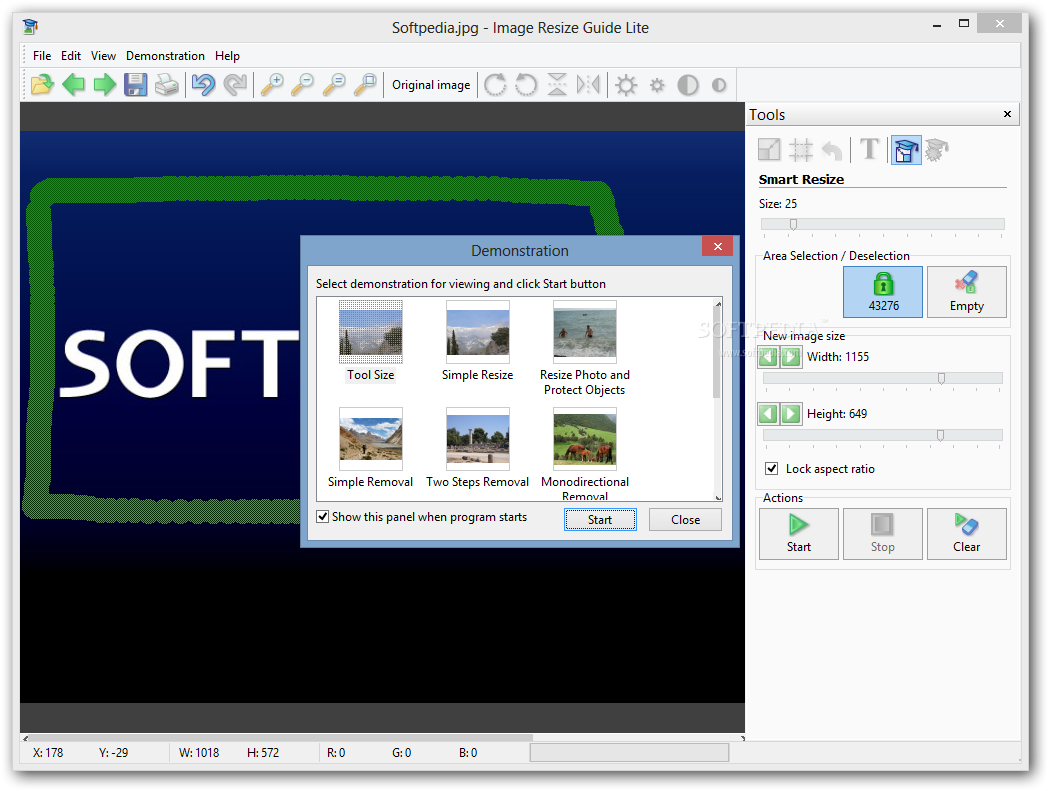Click the Clear action button
The width and height of the screenshot is (1049, 791).
[x=967, y=533]
